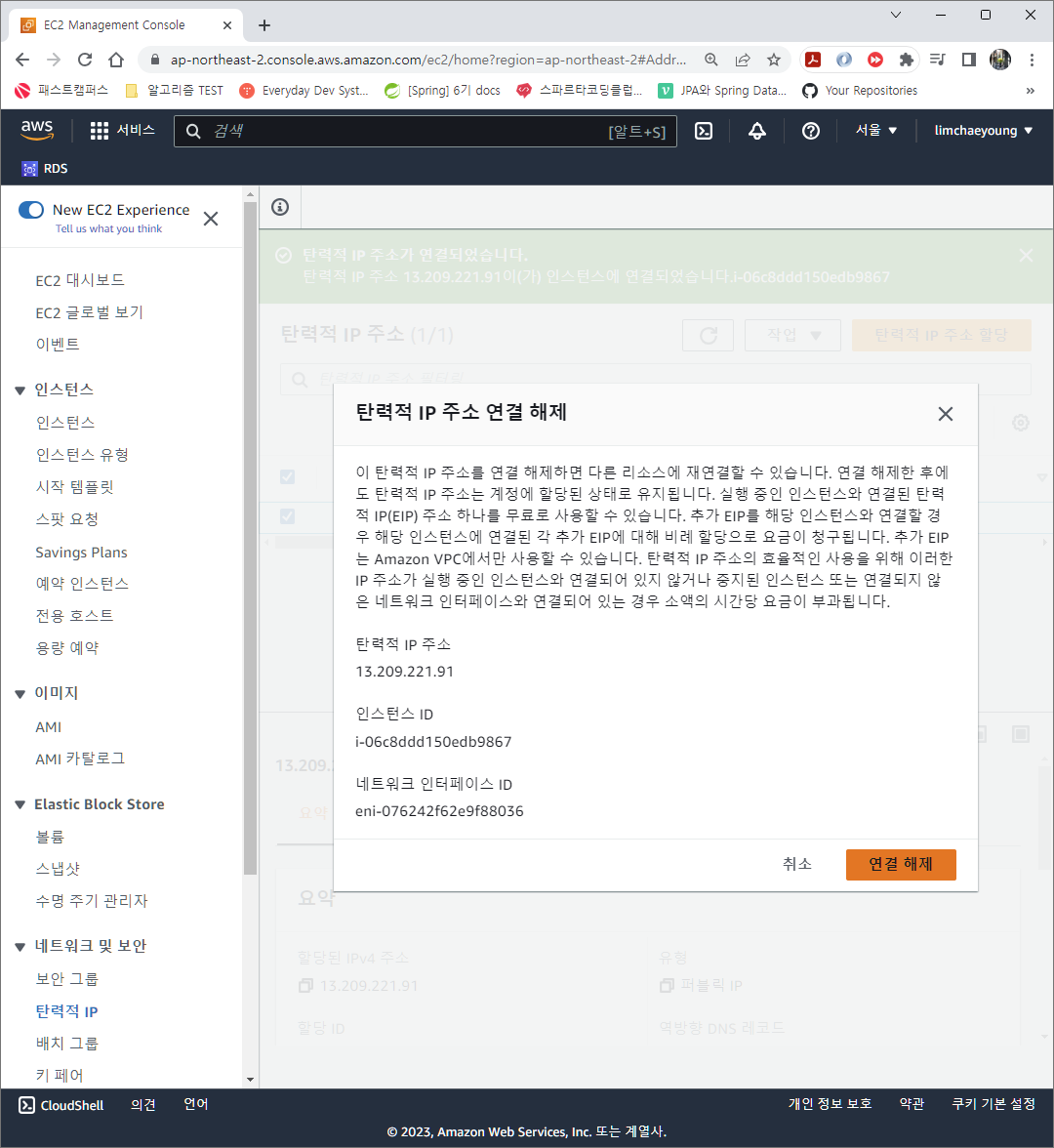1054x1148 pixels.
Task: Open 보안 그룹 in the sidebar
Action: click(66, 979)
